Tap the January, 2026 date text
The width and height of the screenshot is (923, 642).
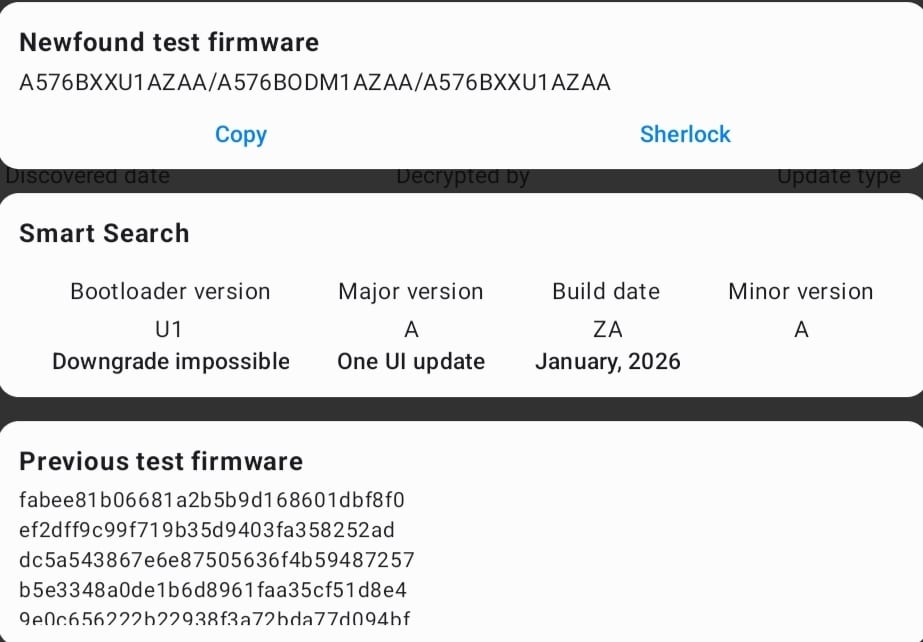(608, 361)
